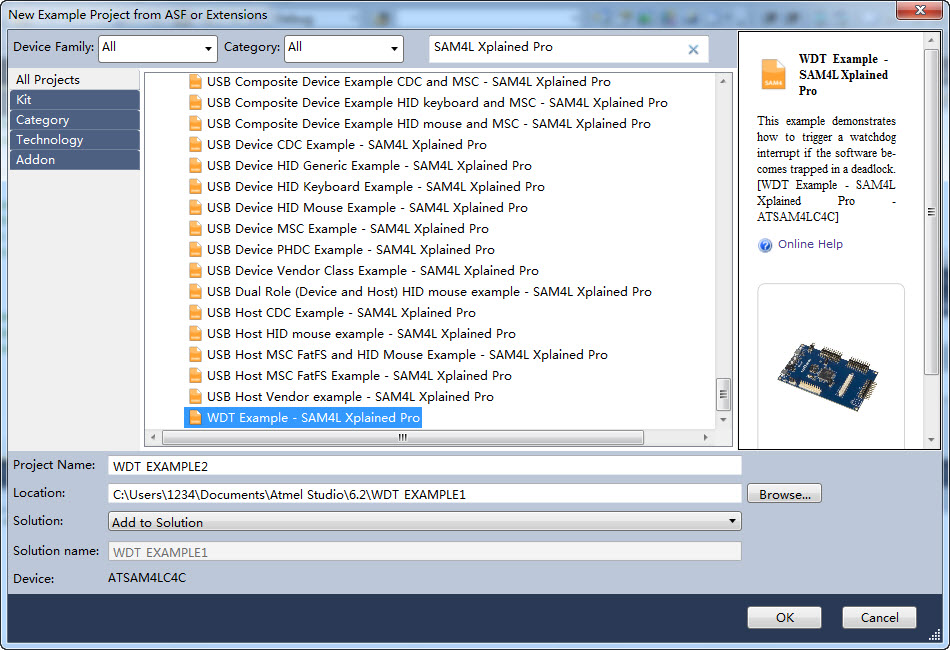Clear the search box with X icon
Screen dimensions: 950x650
[x=693, y=49]
